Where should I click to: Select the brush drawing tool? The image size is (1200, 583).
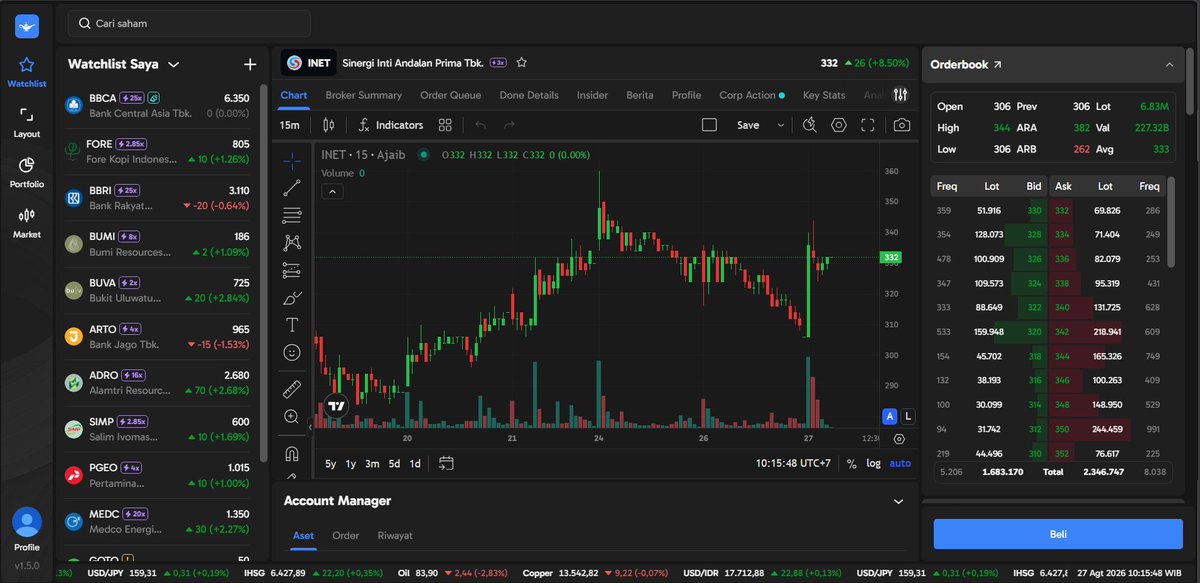click(292, 298)
